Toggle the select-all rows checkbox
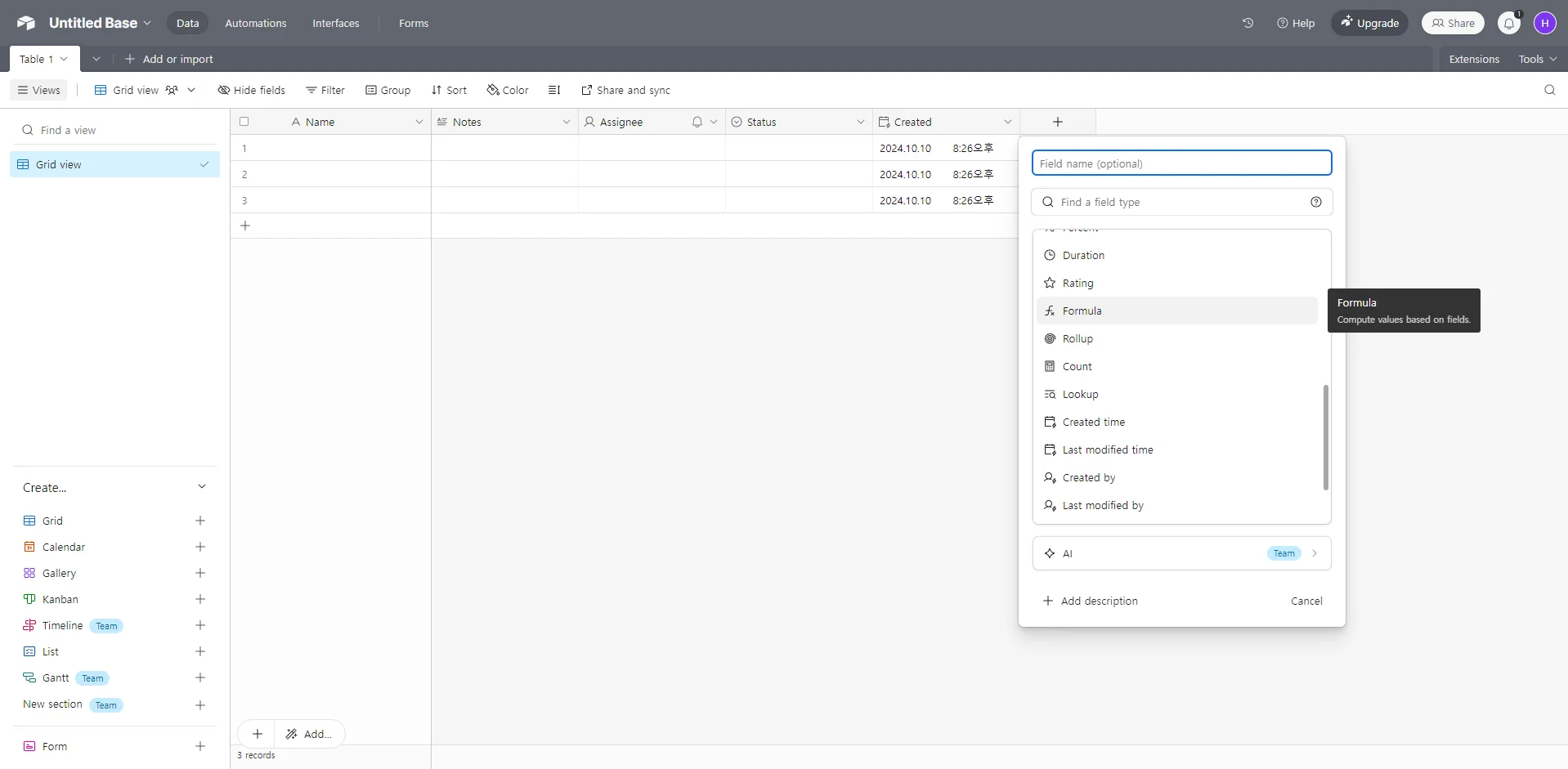Screen dimensions: 1568x769 click(x=244, y=122)
